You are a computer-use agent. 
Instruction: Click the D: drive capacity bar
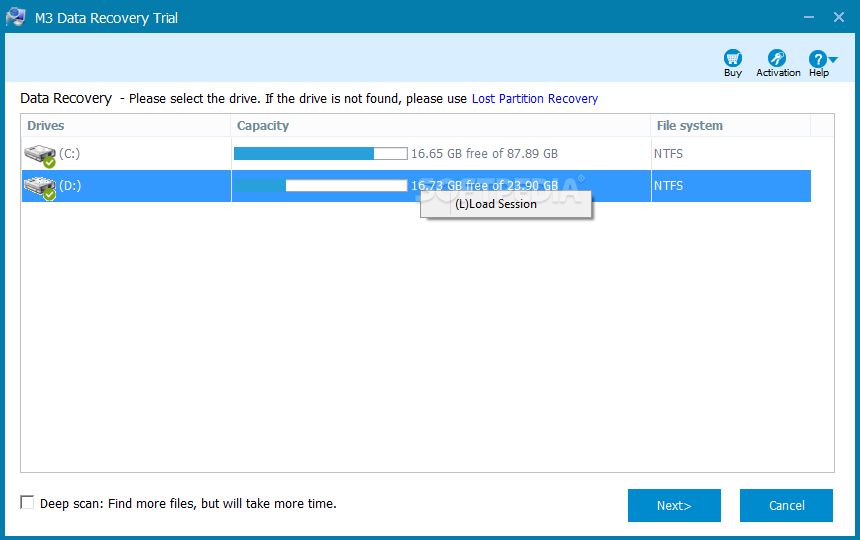pyautogui.click(x=320, y=186)
